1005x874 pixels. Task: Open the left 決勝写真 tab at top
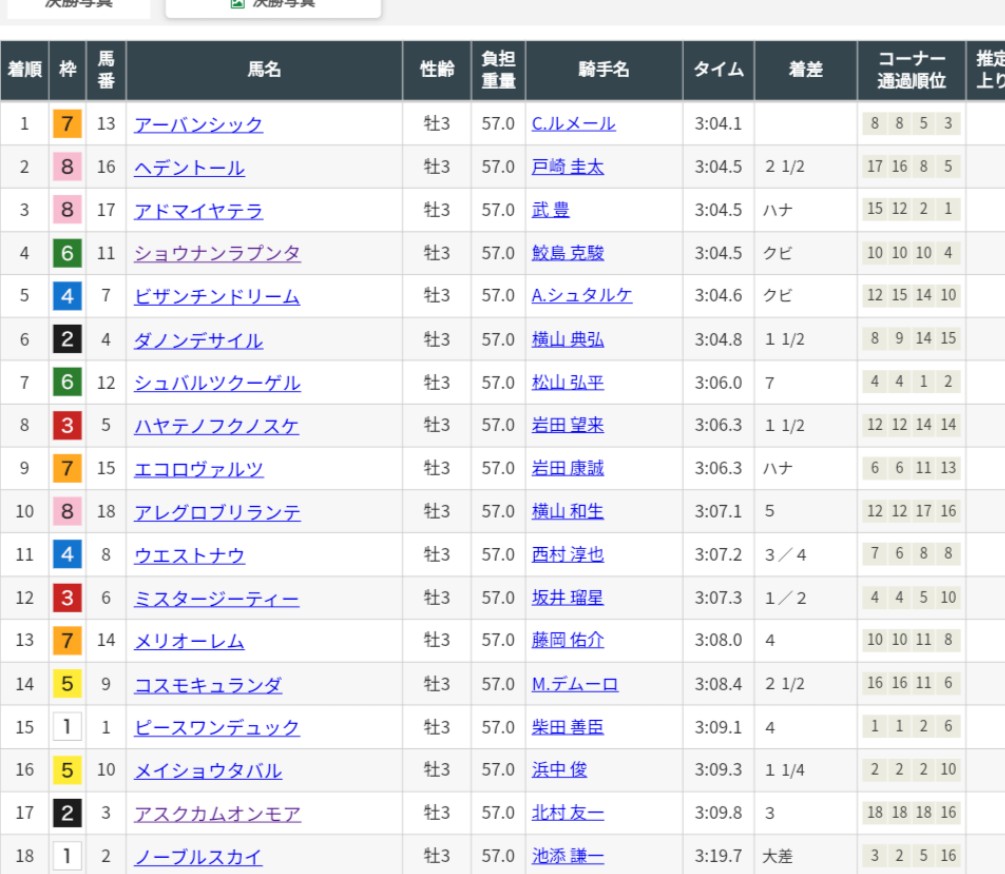pyautogui.click(x=78, y=5)
